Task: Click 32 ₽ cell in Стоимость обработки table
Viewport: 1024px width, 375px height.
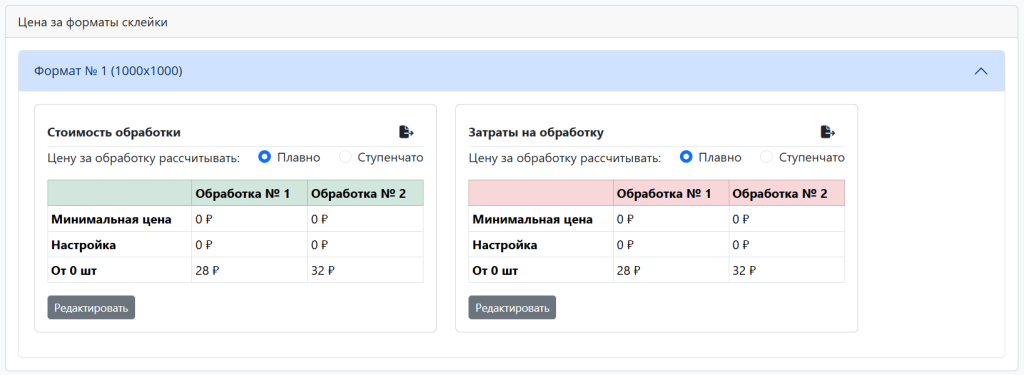Action: point(365,270)
